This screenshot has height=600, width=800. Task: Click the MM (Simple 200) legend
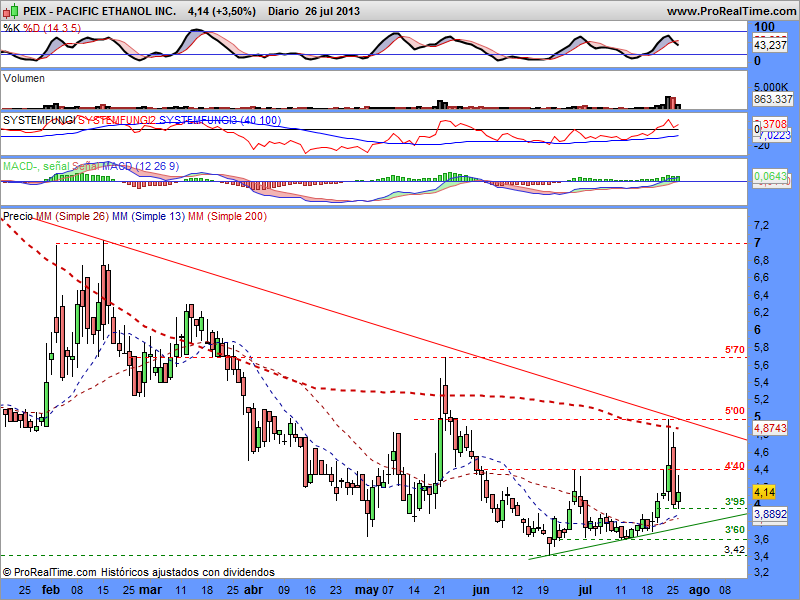point(228,216)
